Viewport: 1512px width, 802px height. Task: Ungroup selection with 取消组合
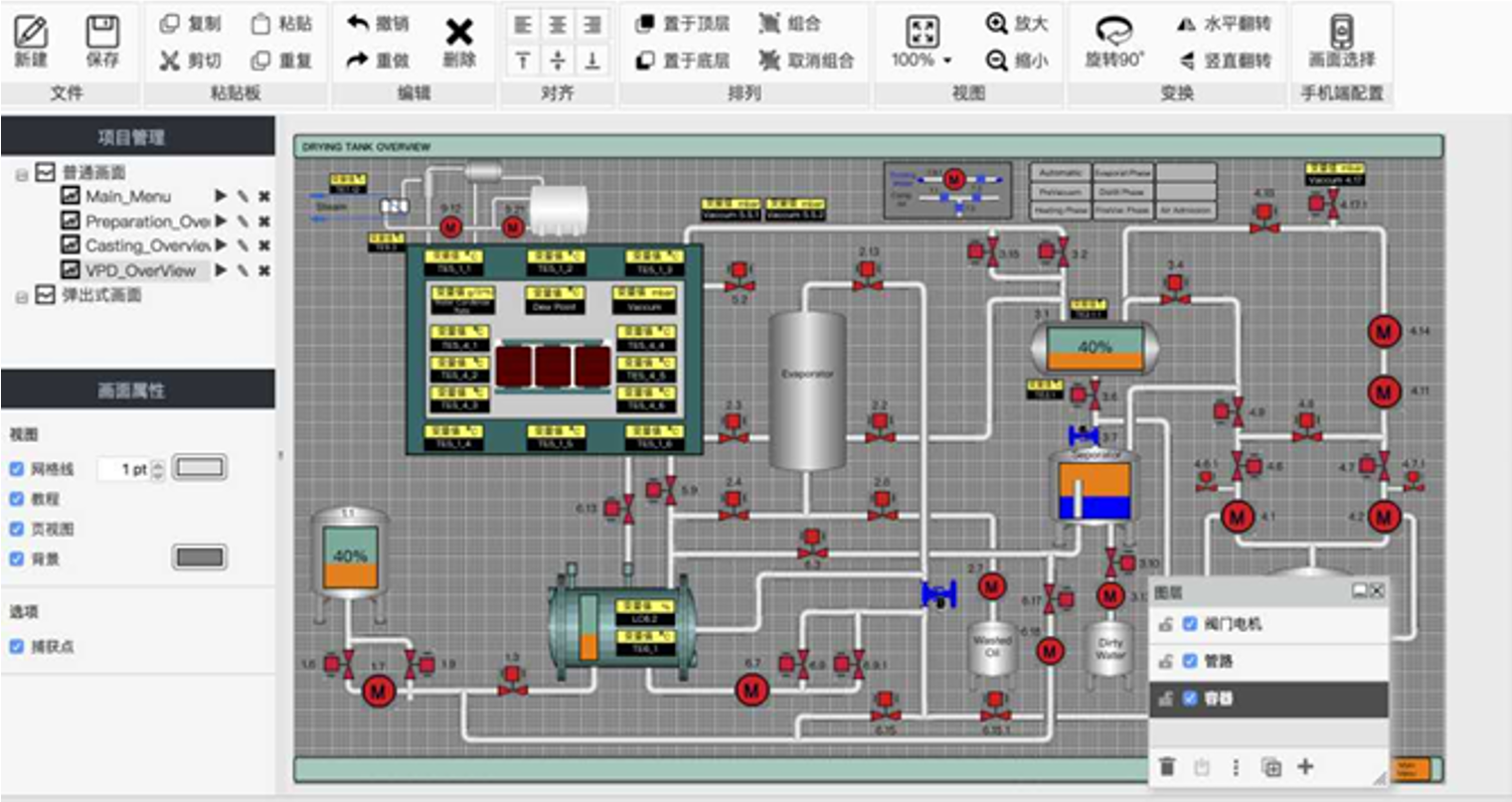806,61
